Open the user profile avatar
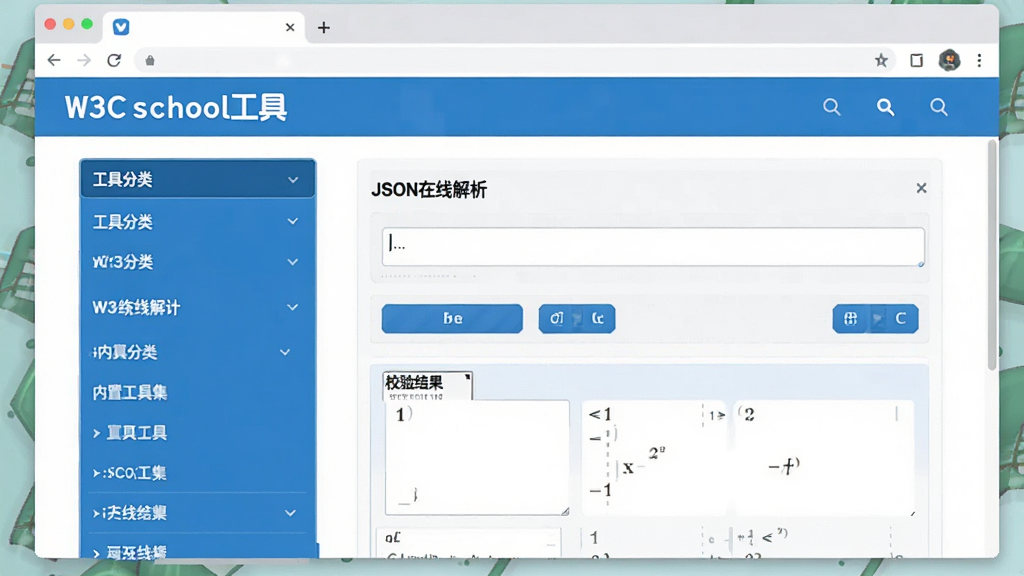The width and height of the screenshot is (1024, 576). tap(950, 61)
